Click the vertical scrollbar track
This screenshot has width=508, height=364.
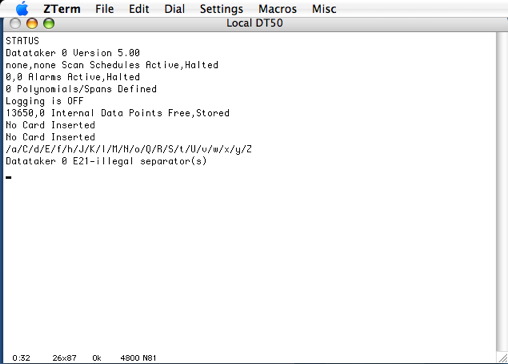(x=502, y=192)
